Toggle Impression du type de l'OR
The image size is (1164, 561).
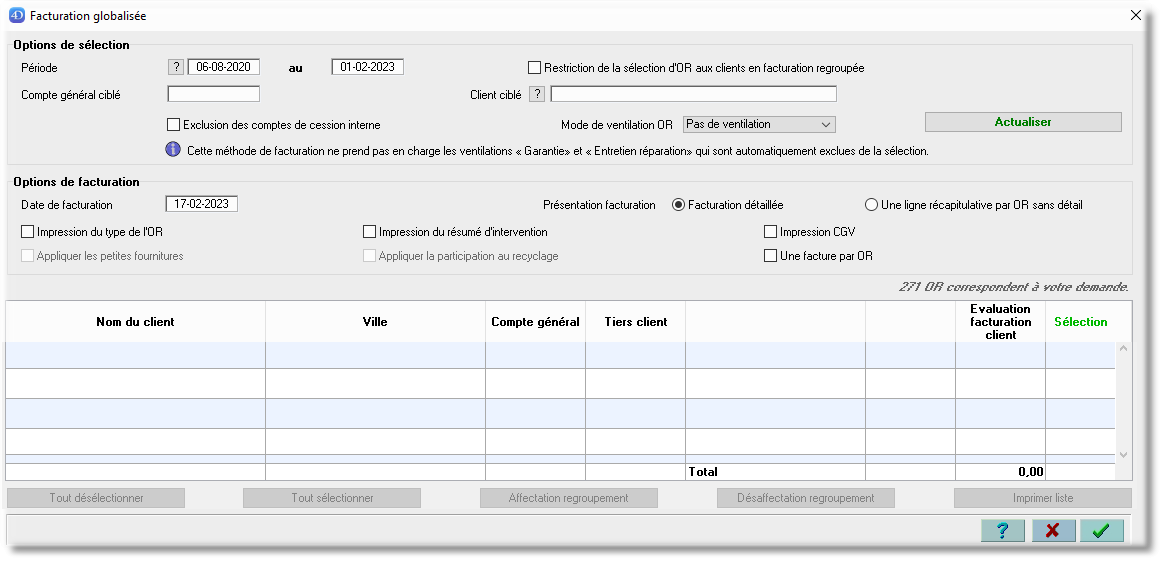pos(27,232)
